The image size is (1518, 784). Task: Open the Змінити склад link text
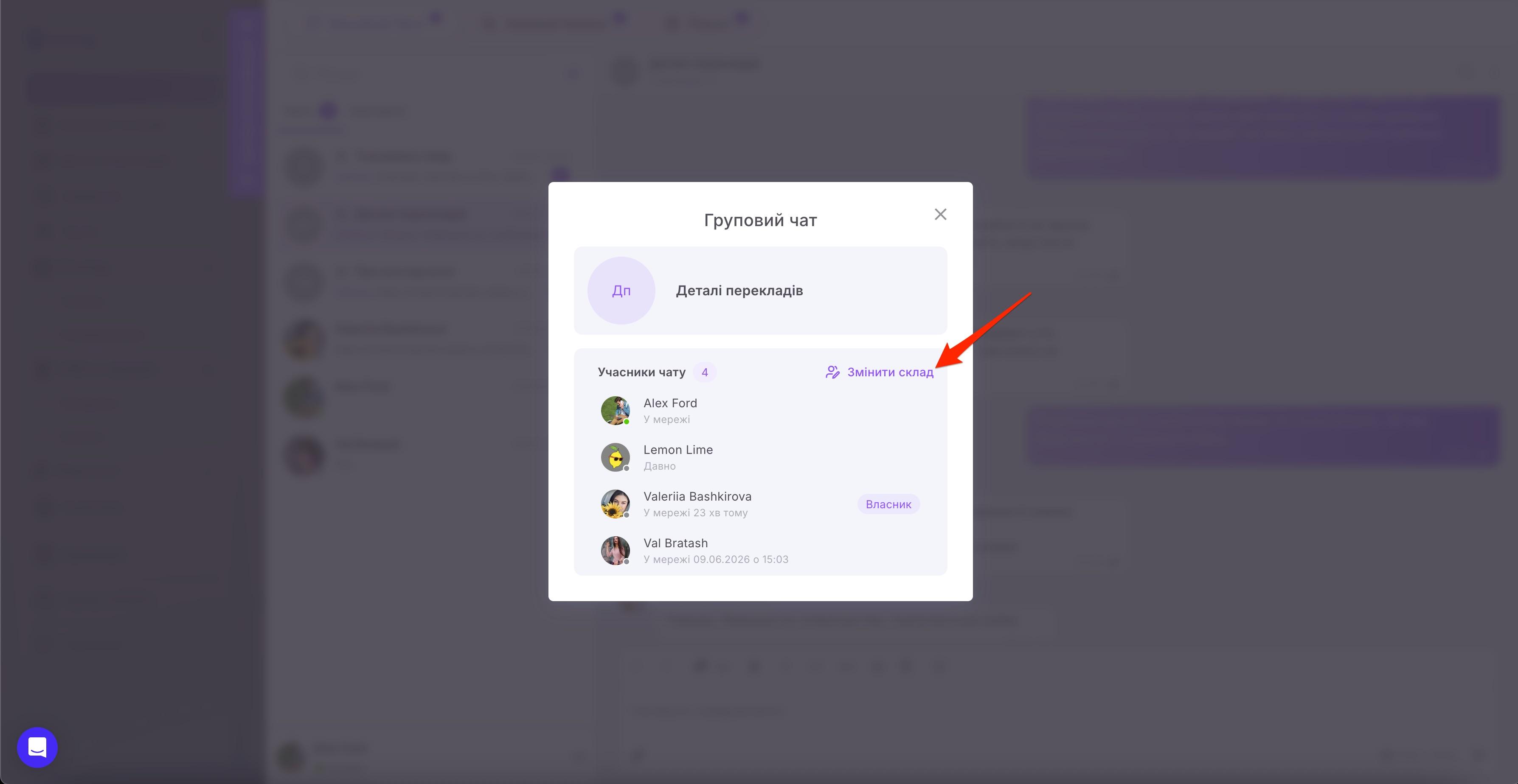tap(890, 372)
